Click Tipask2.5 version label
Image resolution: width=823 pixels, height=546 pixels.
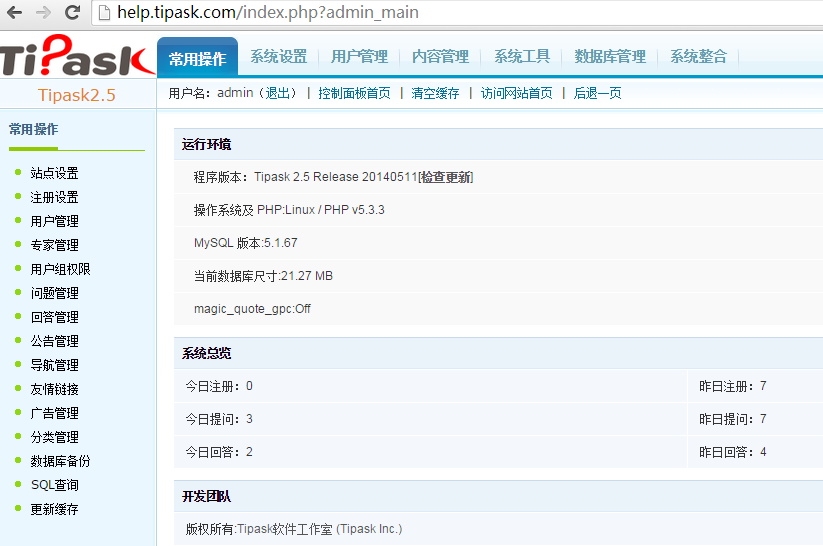pos(77,95)
